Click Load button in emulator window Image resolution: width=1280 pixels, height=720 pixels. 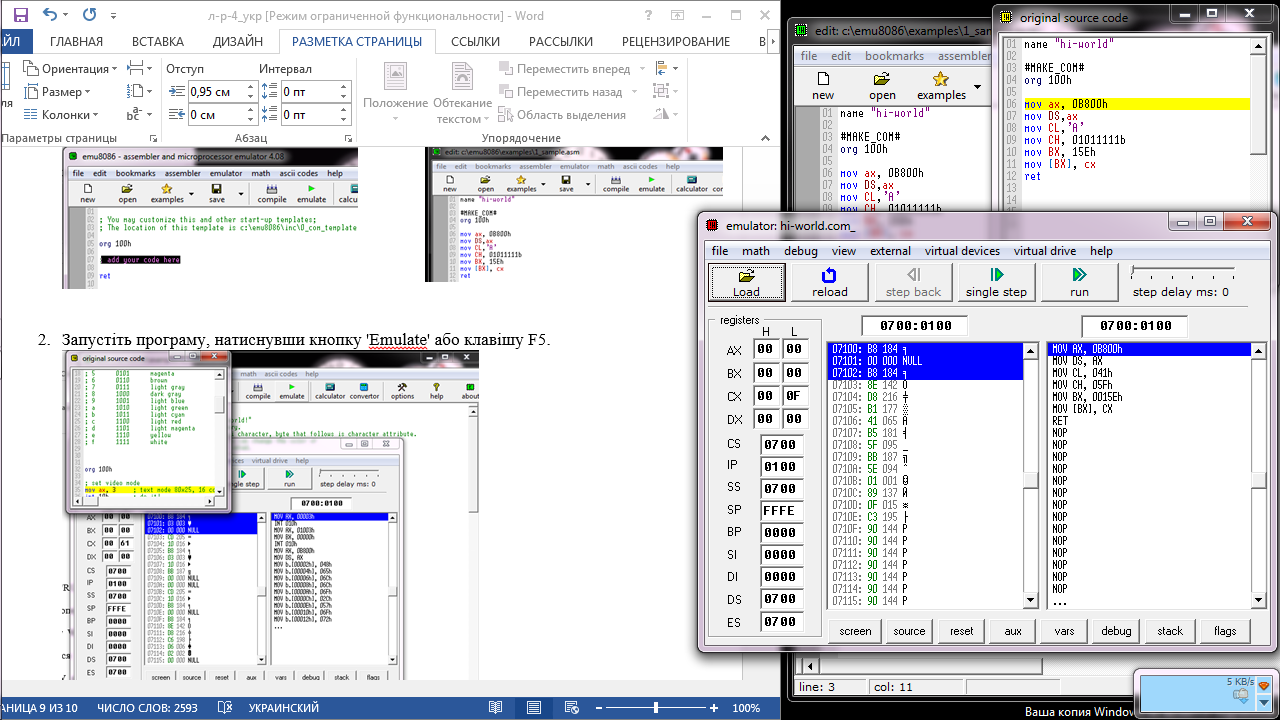pos(747,282)
